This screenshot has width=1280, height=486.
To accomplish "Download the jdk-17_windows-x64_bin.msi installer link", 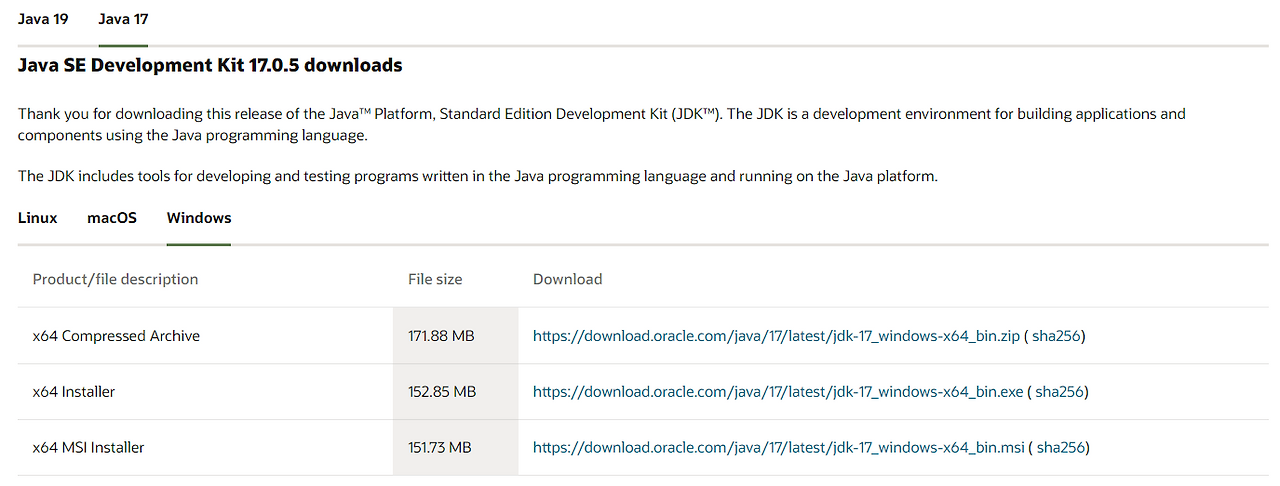I will [779, 448].
